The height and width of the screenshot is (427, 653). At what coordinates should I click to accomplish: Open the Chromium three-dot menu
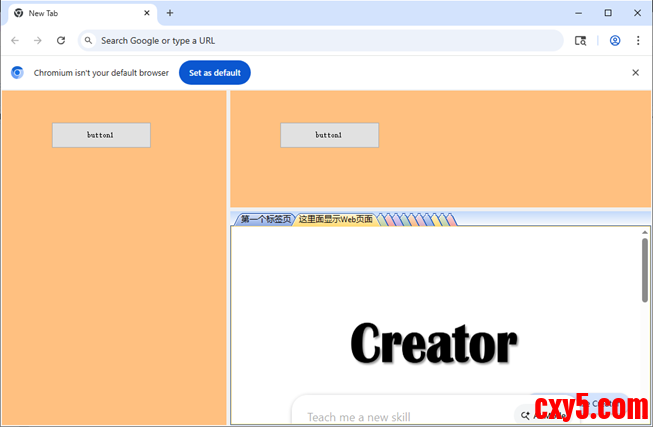point(638,40)
